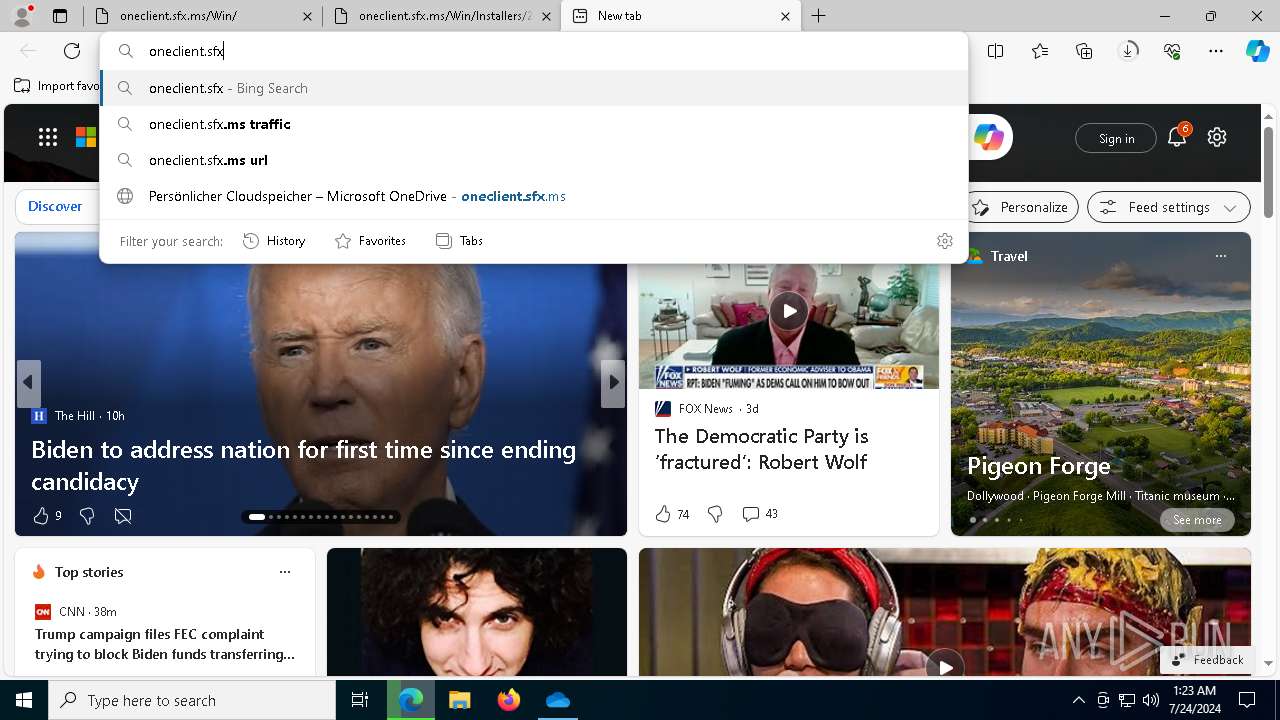
Task: Dislike the Biden story with thumbs down
Action: coord(87,516)
